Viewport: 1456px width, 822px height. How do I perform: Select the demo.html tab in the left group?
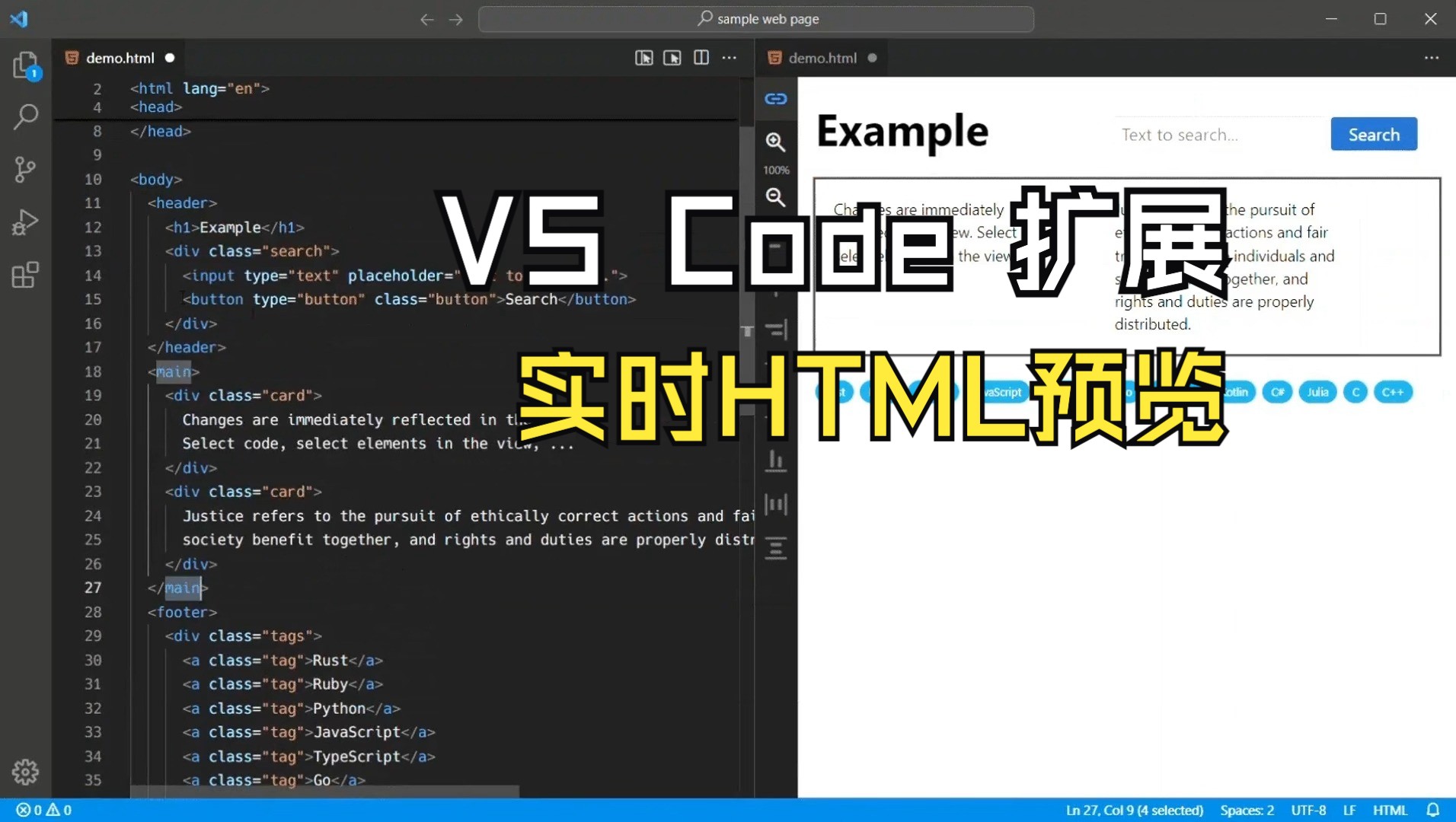[118, 58]
